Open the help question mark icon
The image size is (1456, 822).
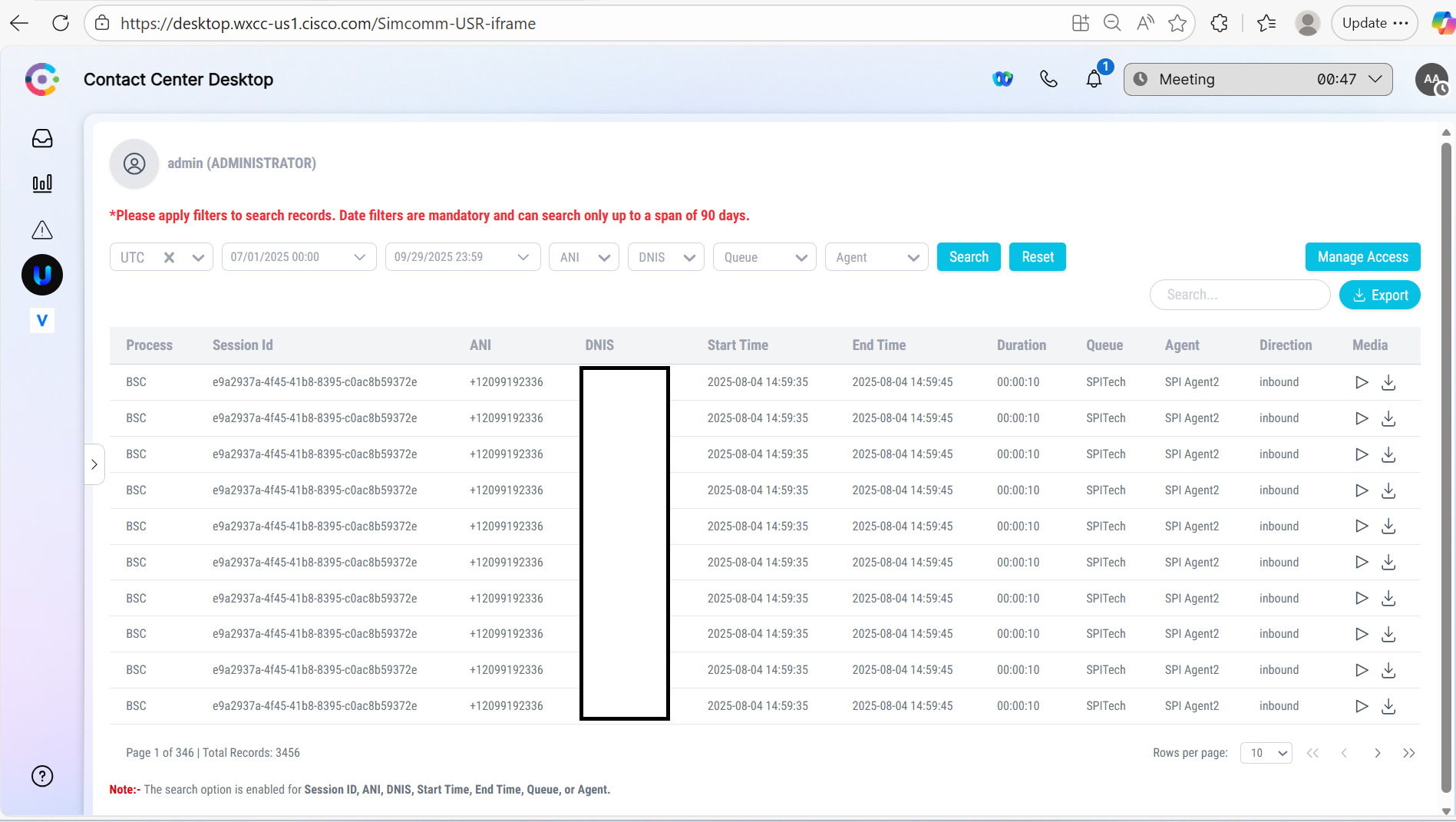[x=42, y=776]
